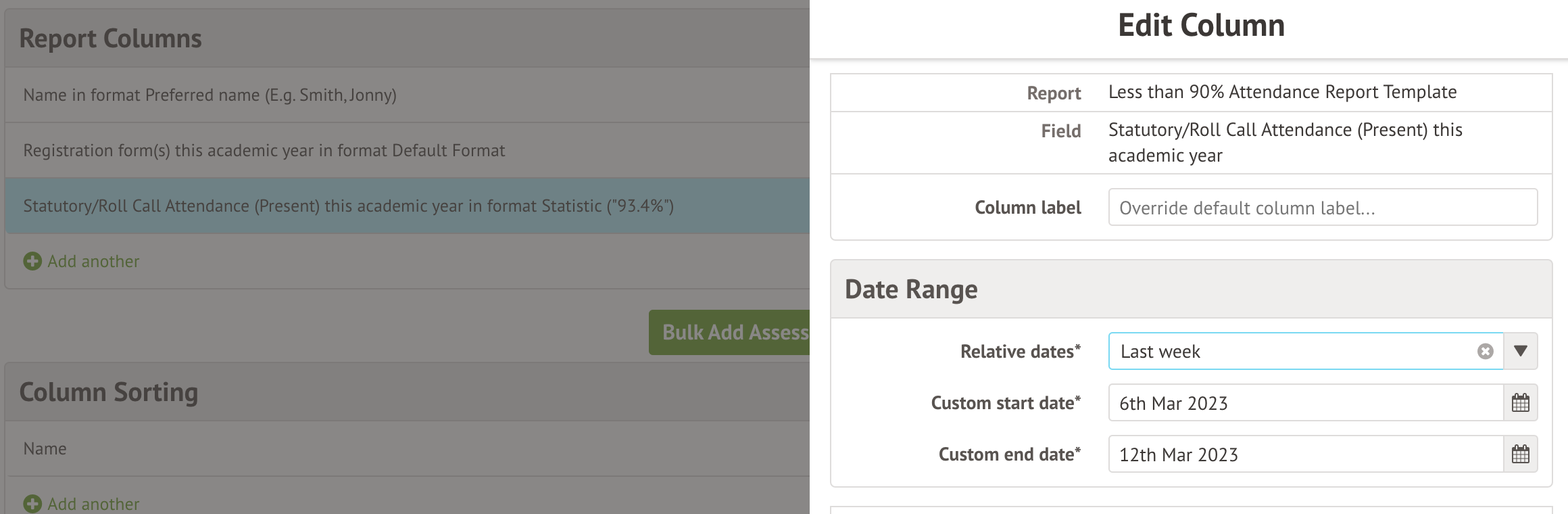The width and height of the screenshot is (1568, 514).
Task: Click Add another link in Report Columns
Action: tap(93, 261)
